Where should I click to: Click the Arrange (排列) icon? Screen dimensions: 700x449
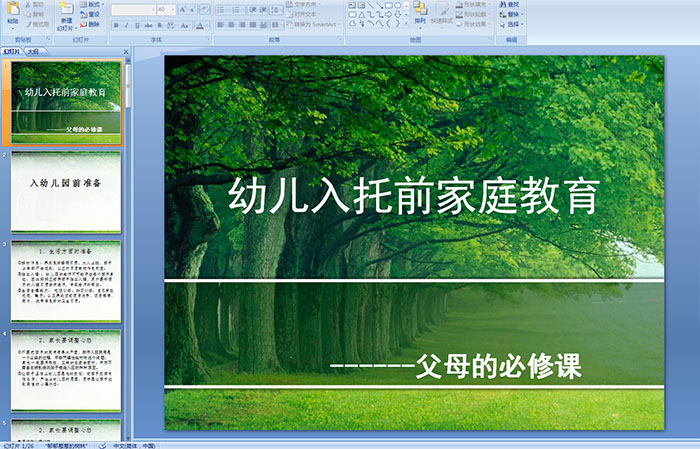click(420, 9)
